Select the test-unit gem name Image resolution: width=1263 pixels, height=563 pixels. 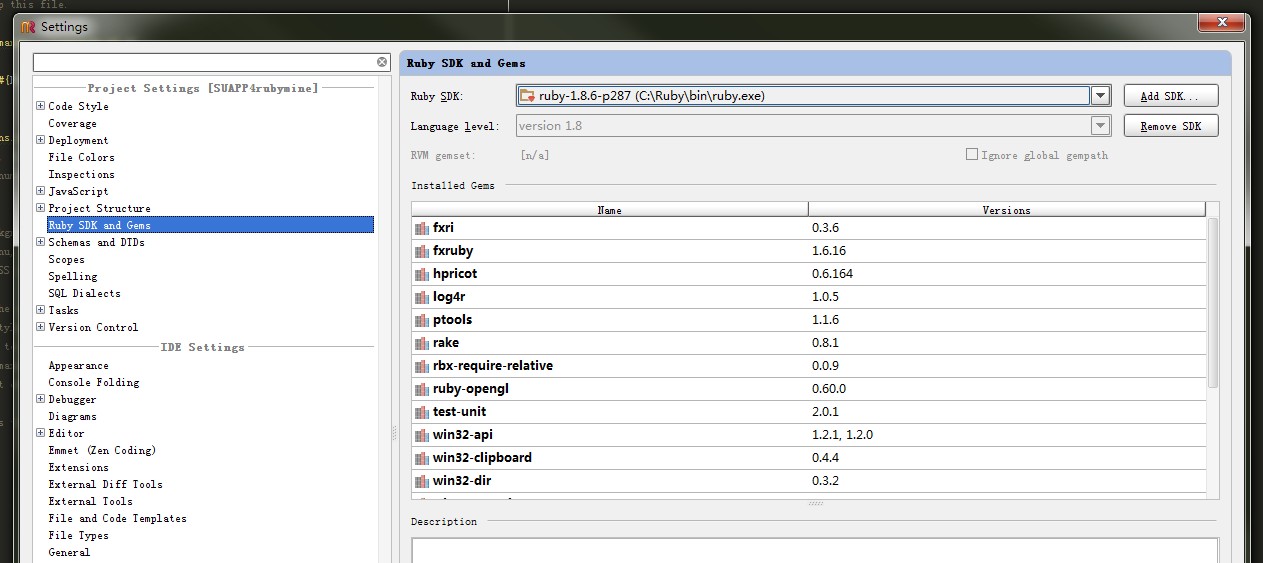pos(459,412)
